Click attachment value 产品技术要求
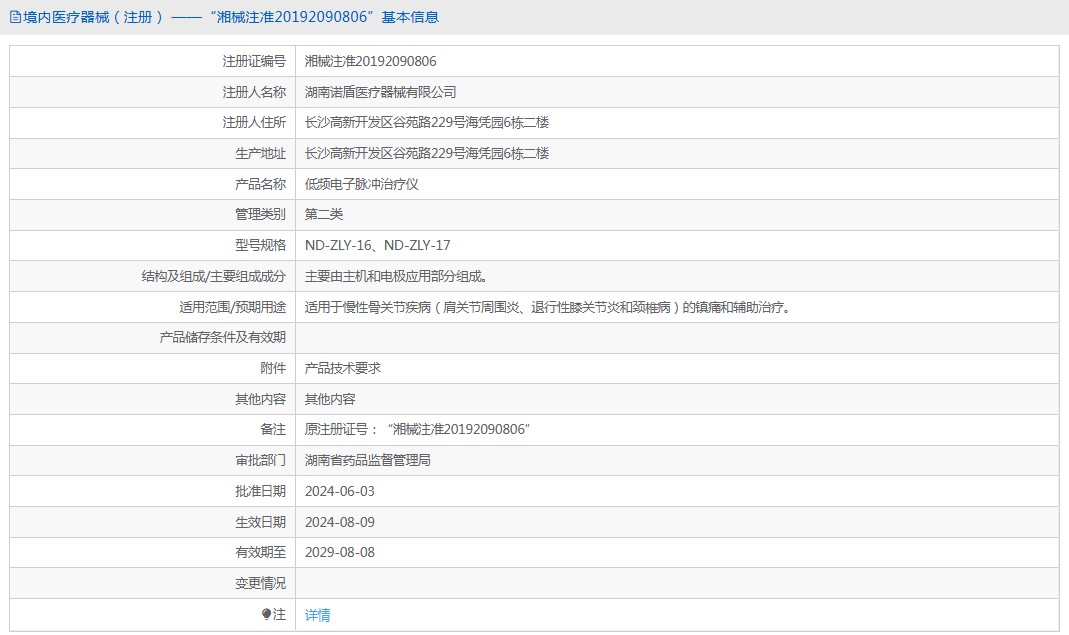This screenshot has height=635, width=1069. click(343, 368)
